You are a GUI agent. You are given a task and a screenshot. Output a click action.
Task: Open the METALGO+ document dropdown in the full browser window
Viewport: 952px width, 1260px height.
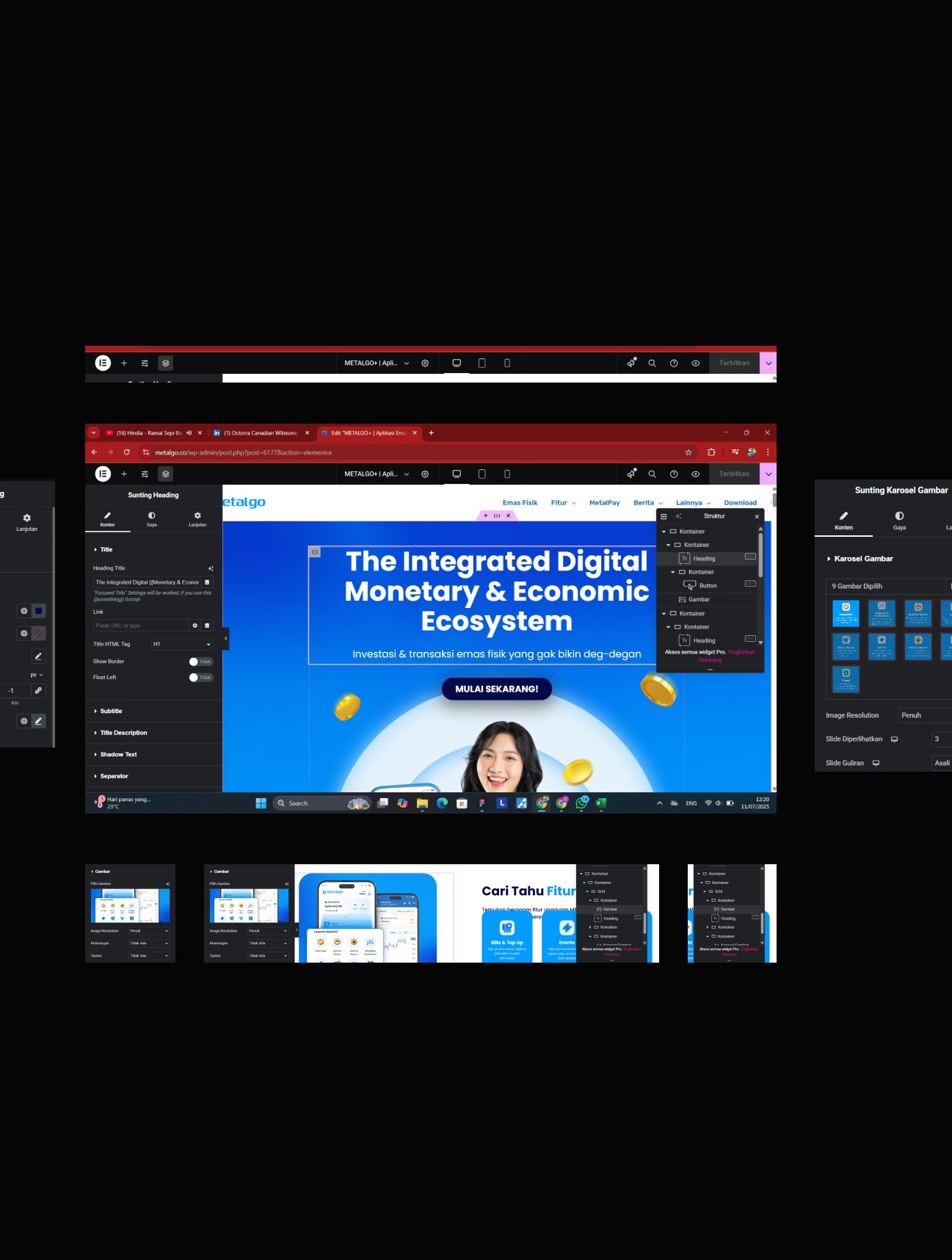tap(377, 474)
